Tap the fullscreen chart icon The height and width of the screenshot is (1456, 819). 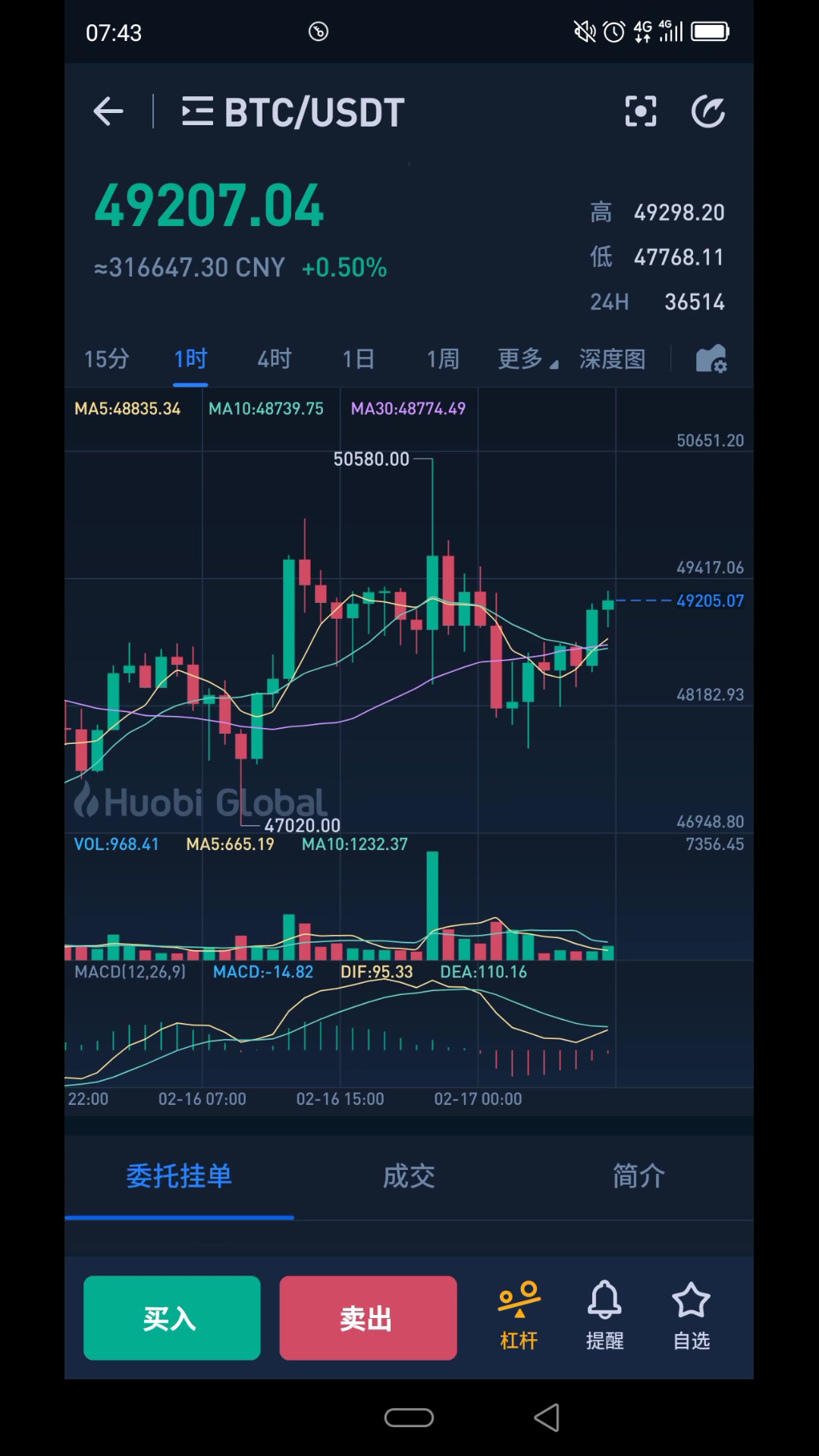641,111
